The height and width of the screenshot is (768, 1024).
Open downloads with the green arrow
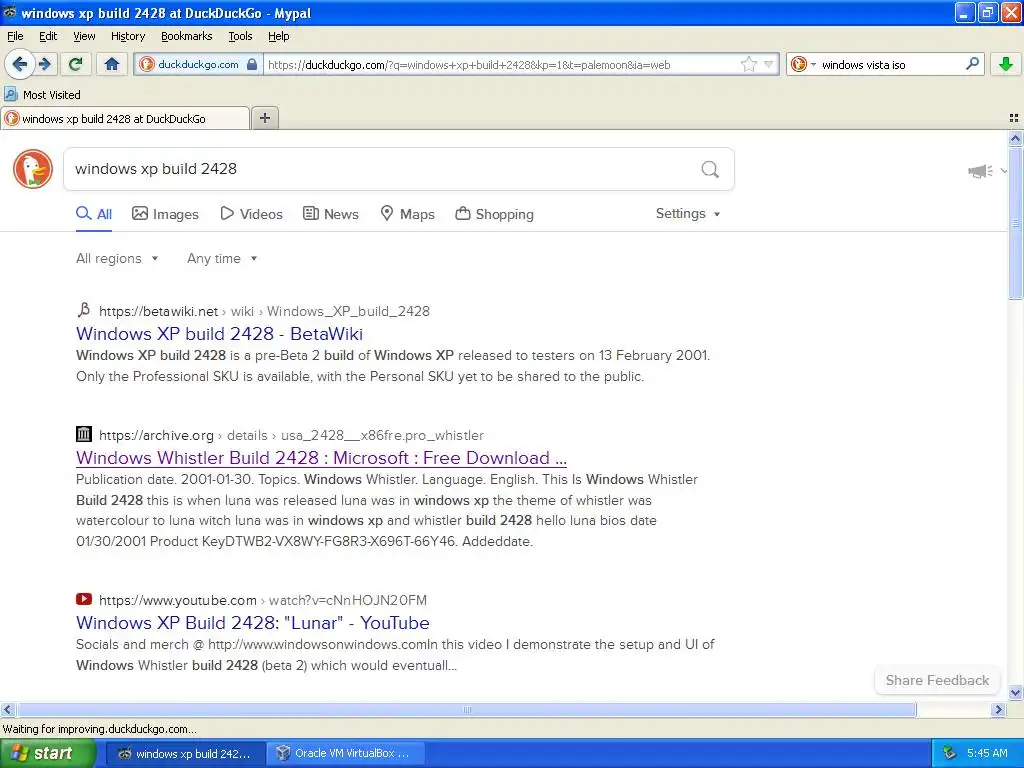pyautogui.click(x=1006, y=64)
